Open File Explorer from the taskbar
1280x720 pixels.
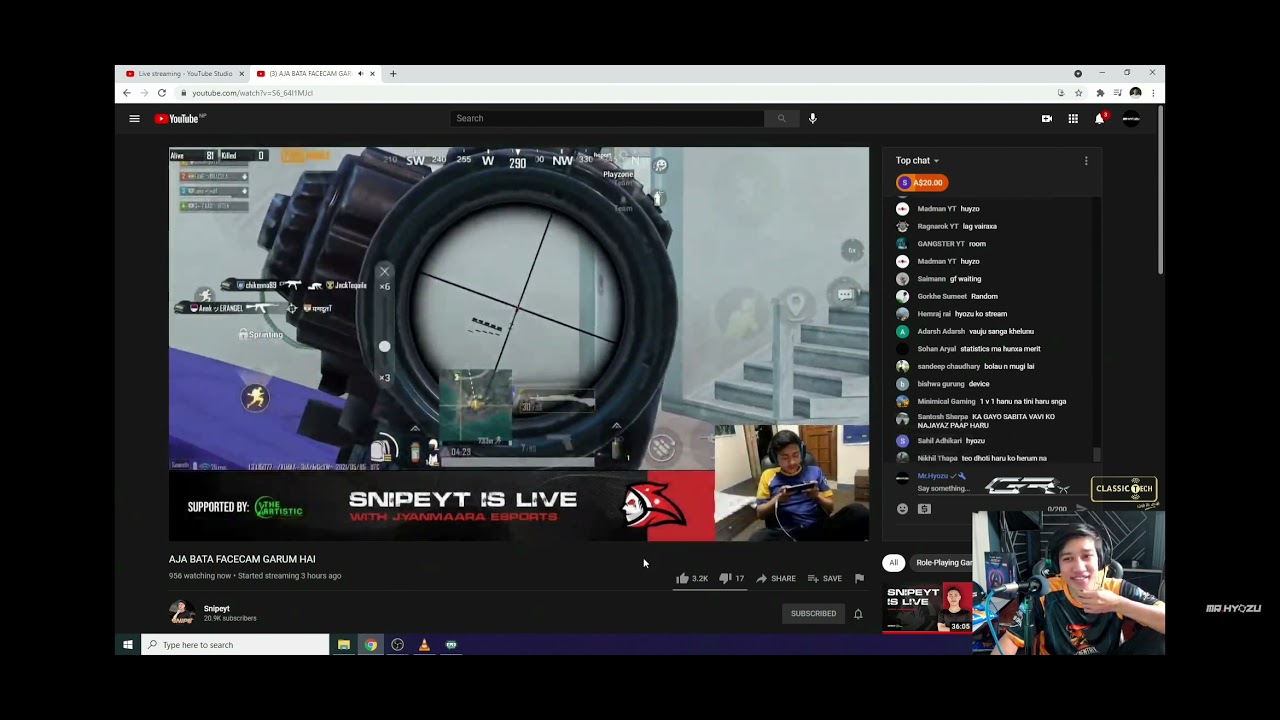click(x=343, y=645)
